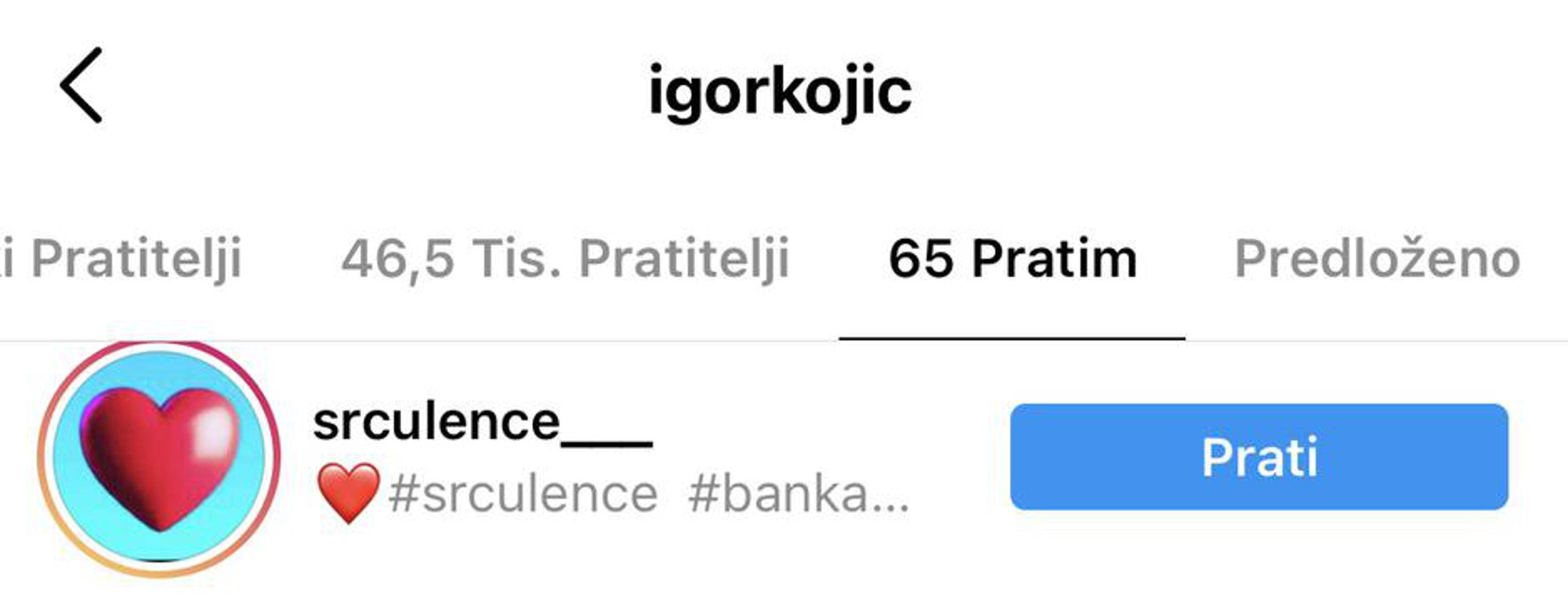This screenshot has height=599, width=1568.
Task: Select the 65 Pratim tab
Action: pyautogui.click(x=1012, y=259)
